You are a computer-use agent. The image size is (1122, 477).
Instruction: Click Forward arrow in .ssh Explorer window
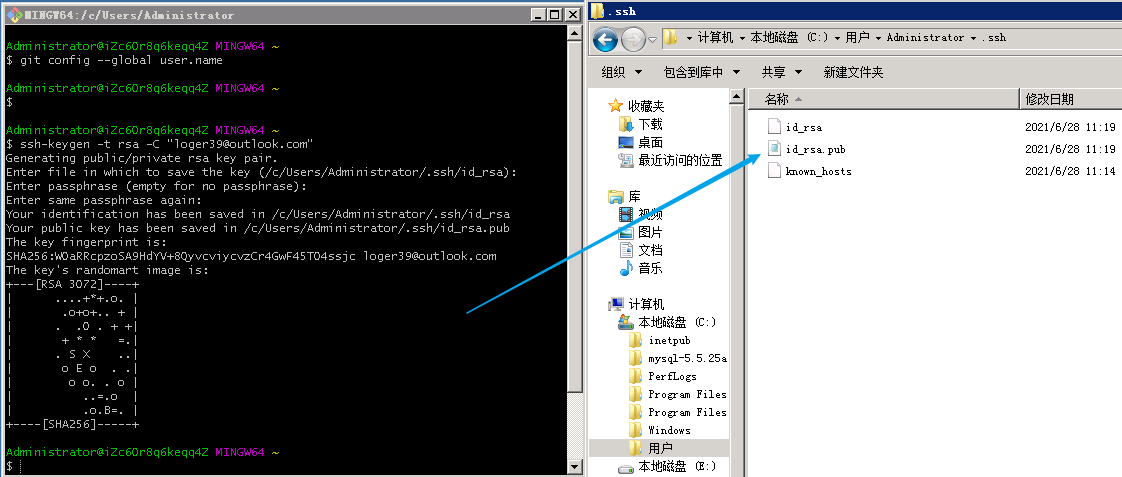(633, 39)
